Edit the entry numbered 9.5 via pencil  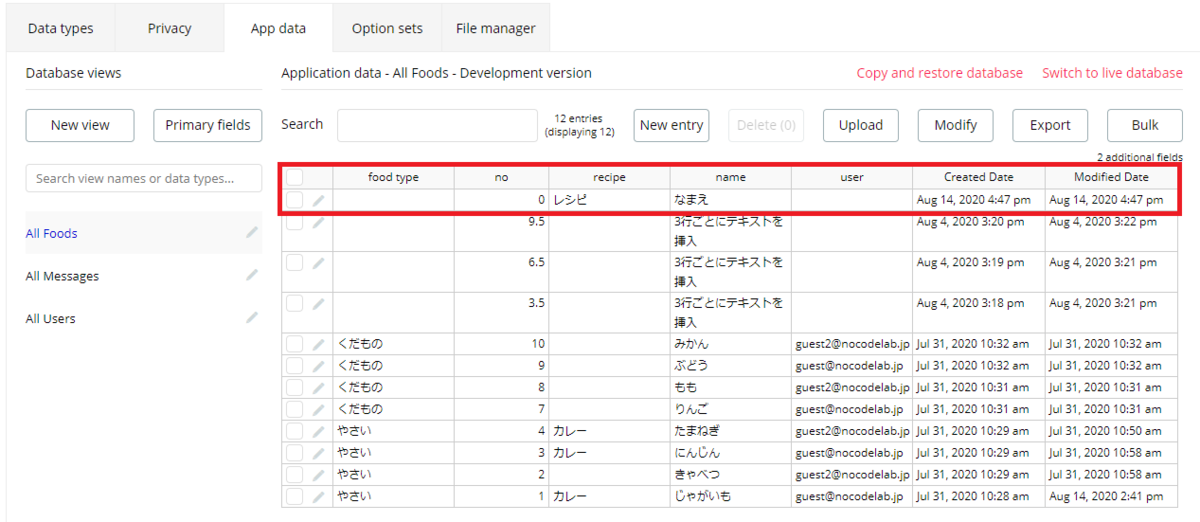pos(318,222)
